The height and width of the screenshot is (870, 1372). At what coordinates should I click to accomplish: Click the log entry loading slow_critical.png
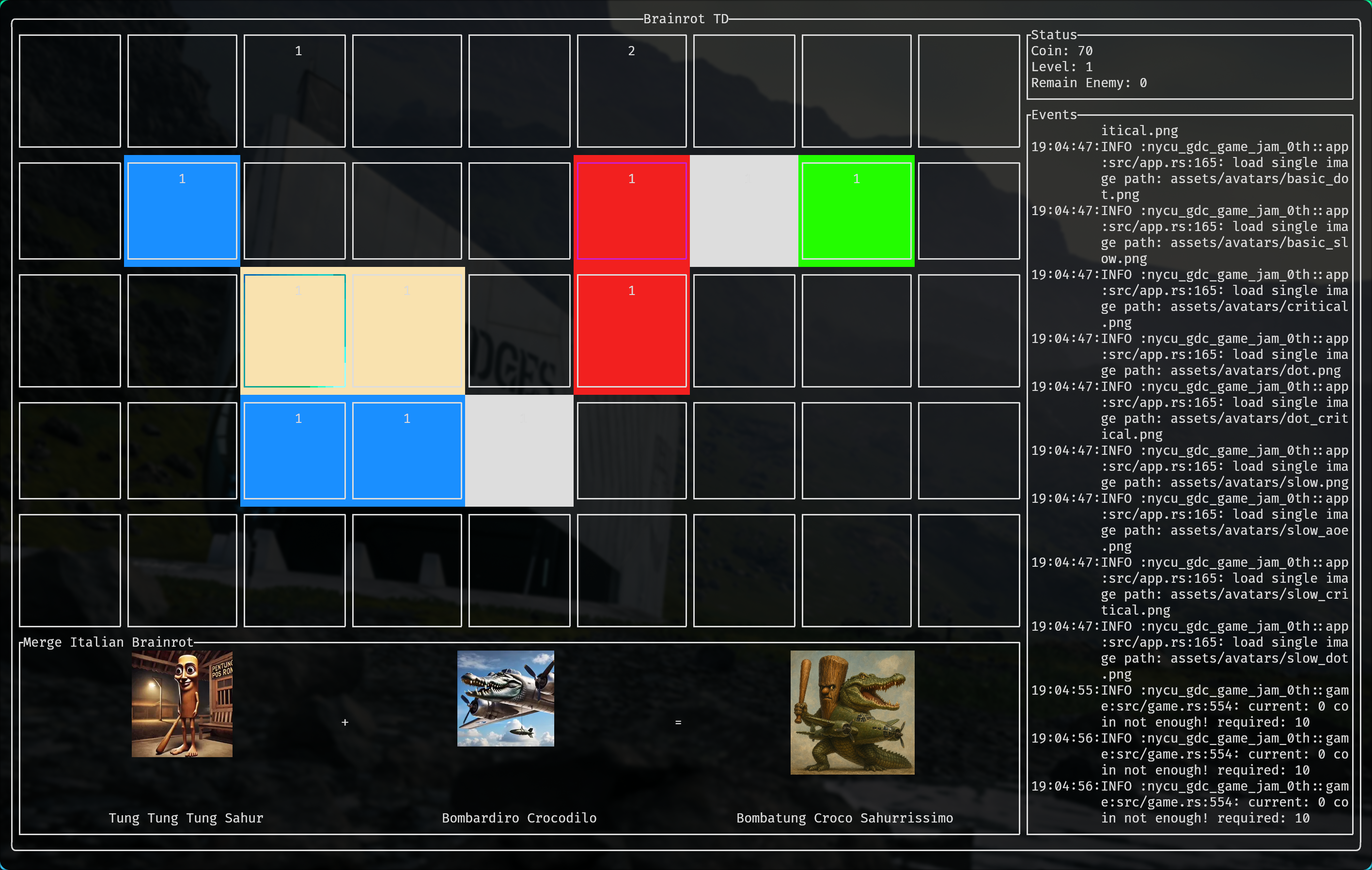click(1190, 586)
